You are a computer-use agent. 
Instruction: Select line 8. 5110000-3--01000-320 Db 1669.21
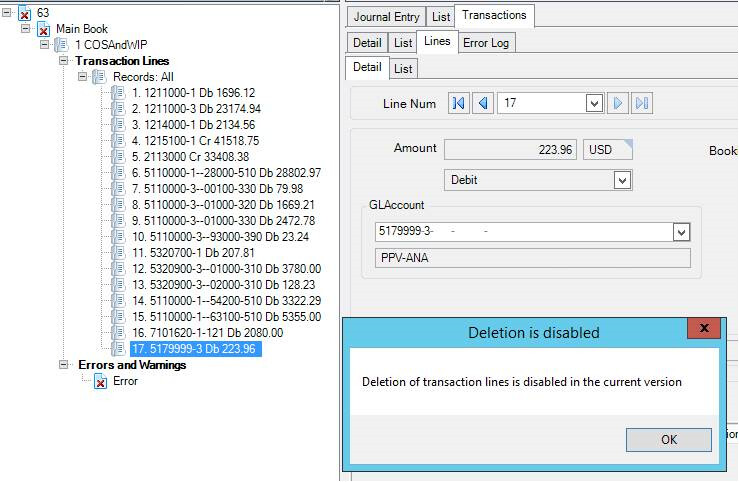click(223, 205)
